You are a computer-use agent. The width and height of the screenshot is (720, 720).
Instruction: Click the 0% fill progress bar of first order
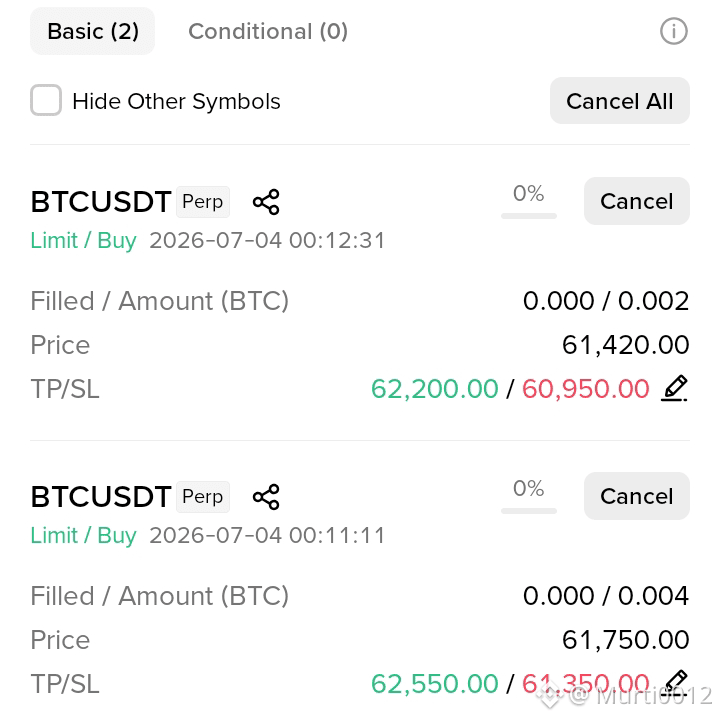(x=529, y=216)
